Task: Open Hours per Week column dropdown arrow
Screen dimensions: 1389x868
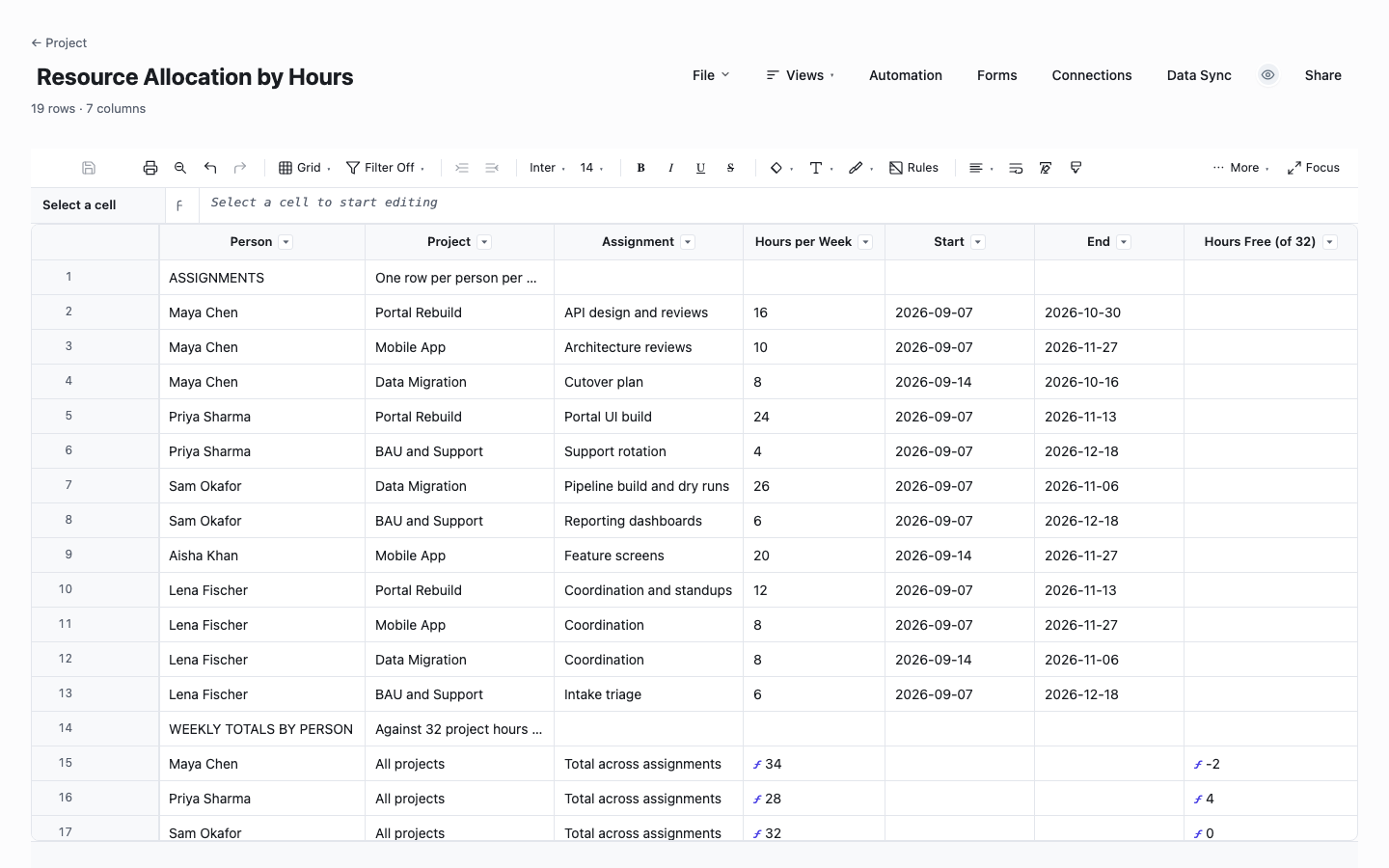Action: [x=865, y=242]
